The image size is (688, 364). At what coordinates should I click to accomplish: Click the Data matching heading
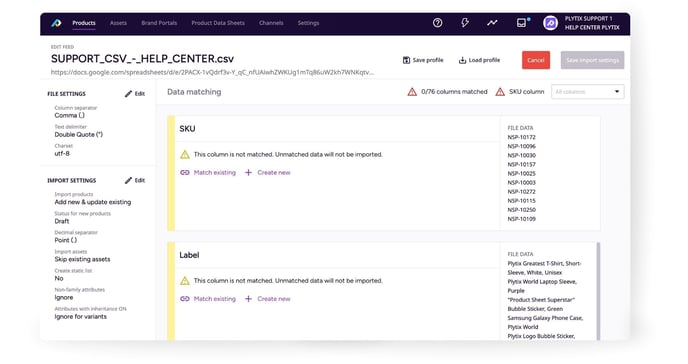coord(194,92)
